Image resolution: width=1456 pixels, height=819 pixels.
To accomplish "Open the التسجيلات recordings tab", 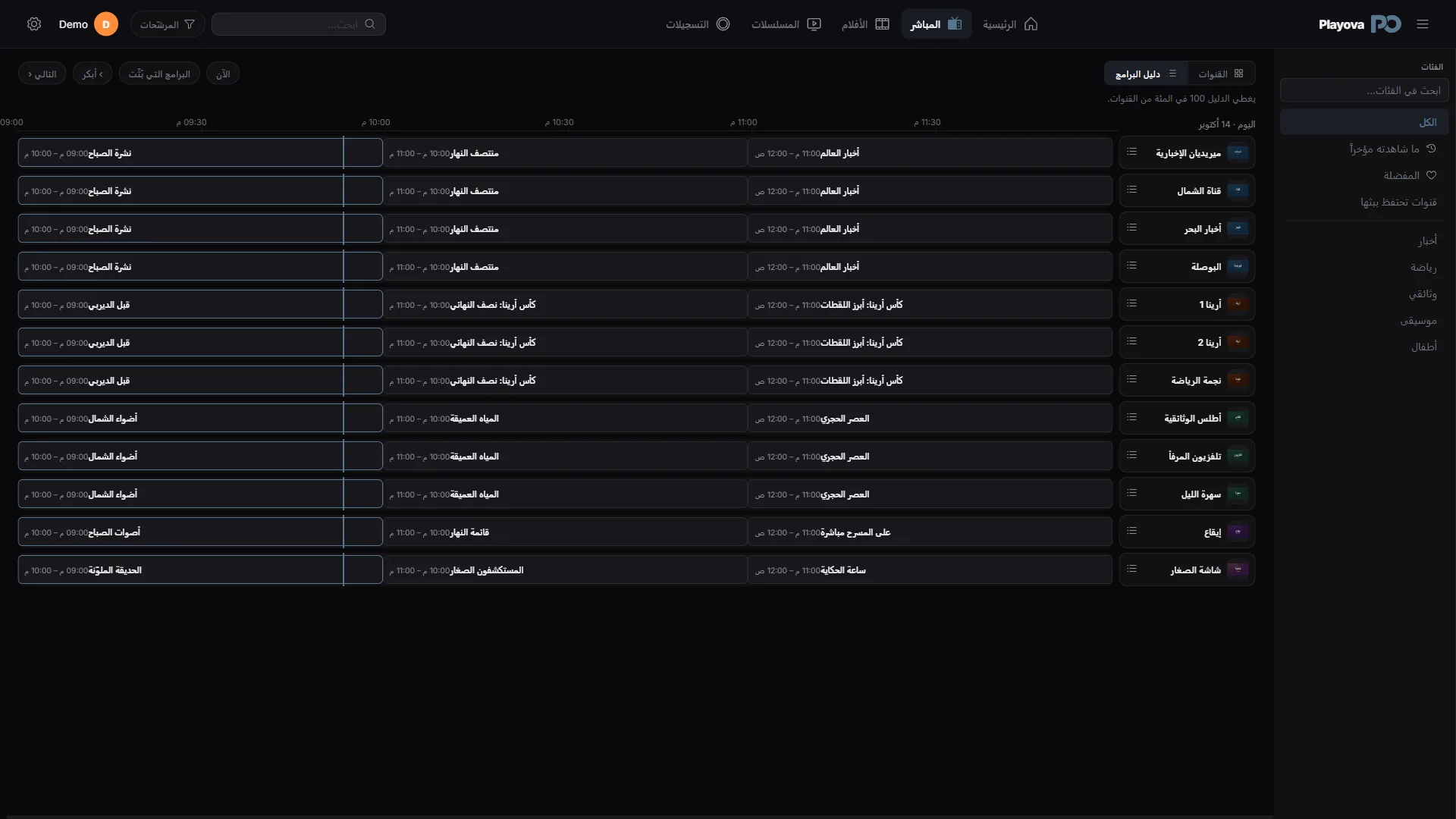I will tap(698, 24).
